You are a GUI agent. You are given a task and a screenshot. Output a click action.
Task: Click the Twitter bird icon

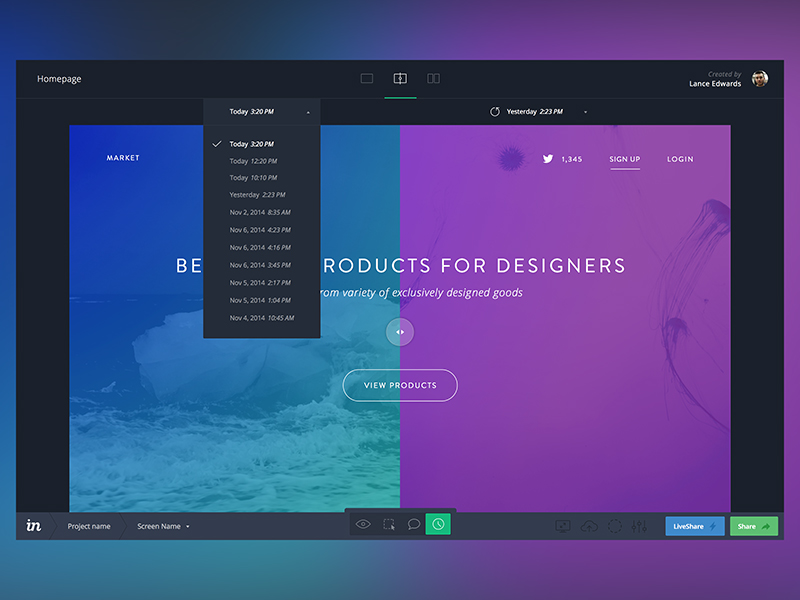tap(547, 159)
